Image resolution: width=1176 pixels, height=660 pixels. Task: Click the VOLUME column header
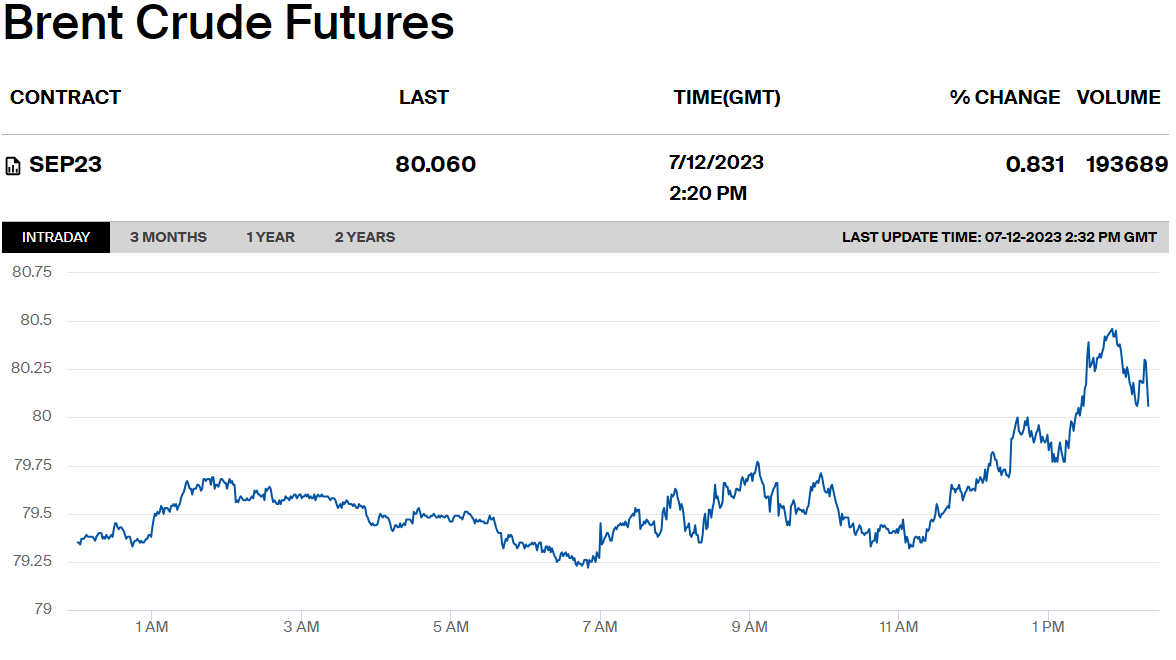click(x=1118, y=98)
